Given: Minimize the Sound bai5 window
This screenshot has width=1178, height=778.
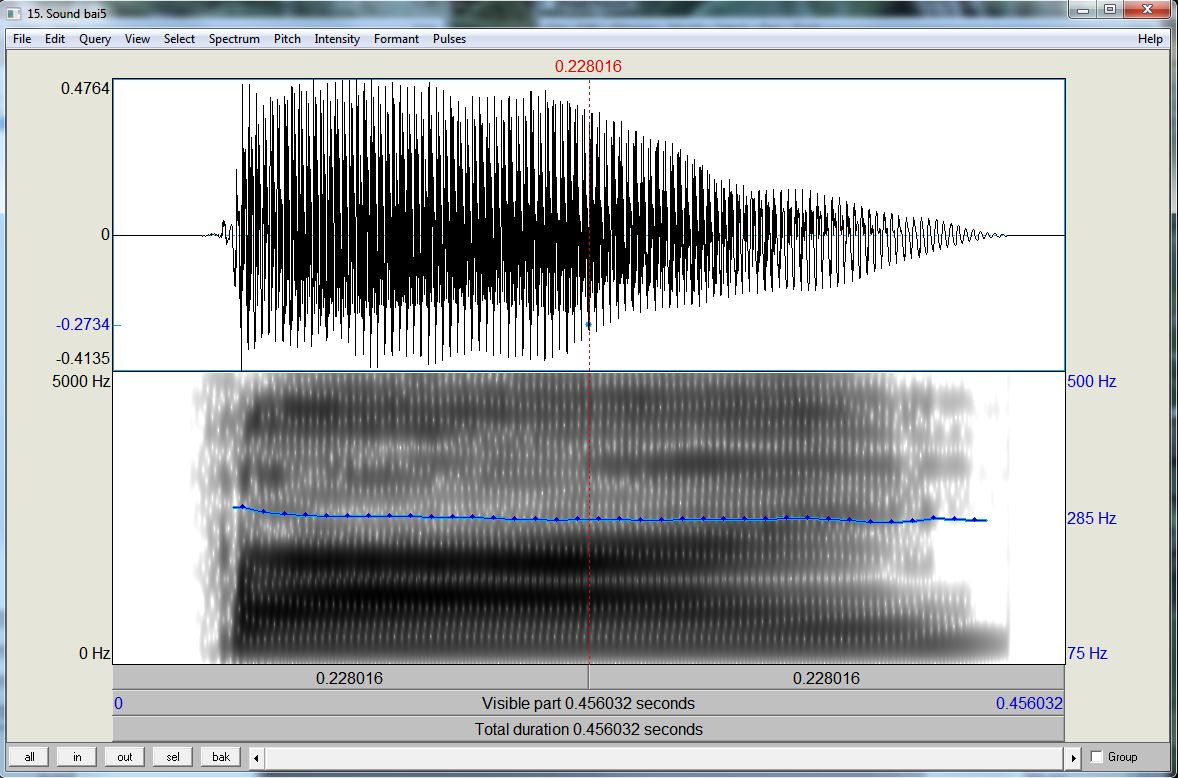Looking at the screenshot, I should 1083,10.
